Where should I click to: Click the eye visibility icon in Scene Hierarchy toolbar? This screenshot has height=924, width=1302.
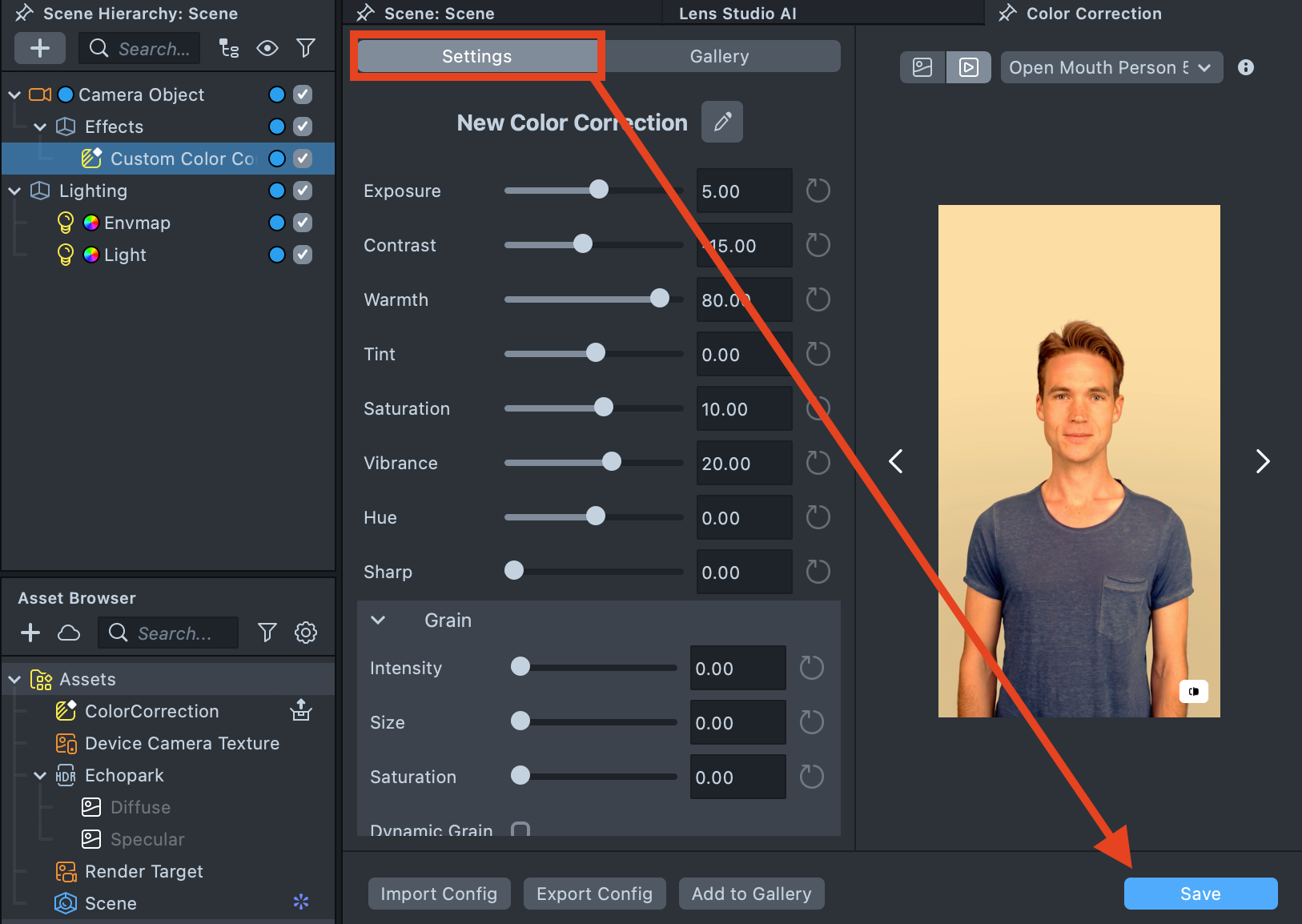267,48
